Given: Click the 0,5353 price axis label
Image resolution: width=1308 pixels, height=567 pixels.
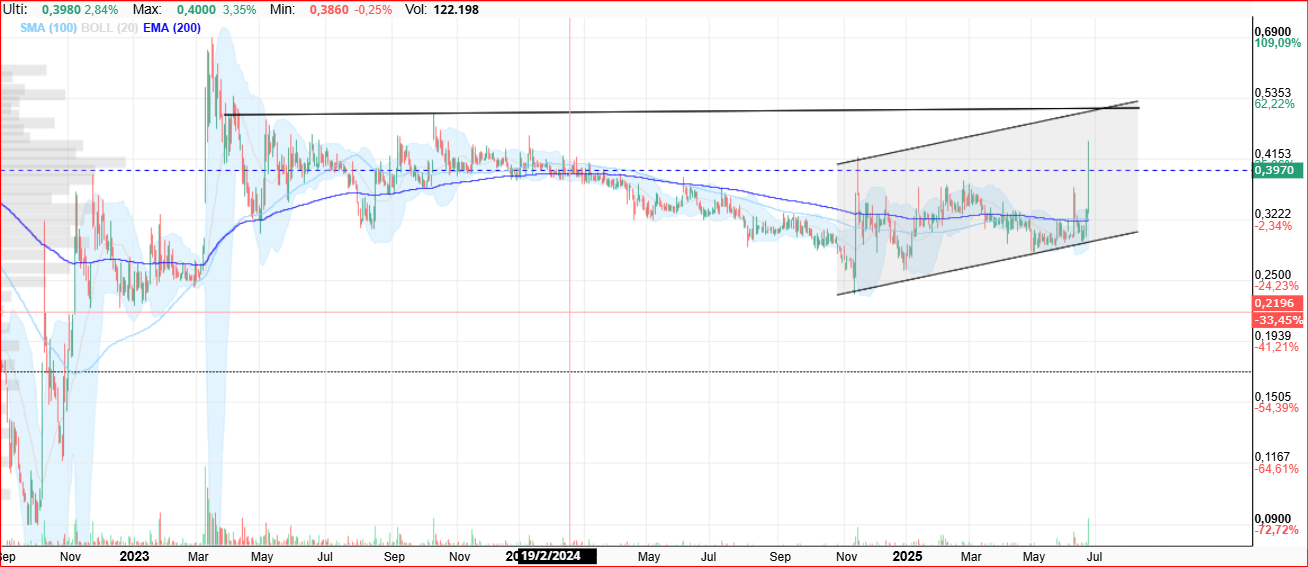Looking at the screenshot, I should 1273,92.
